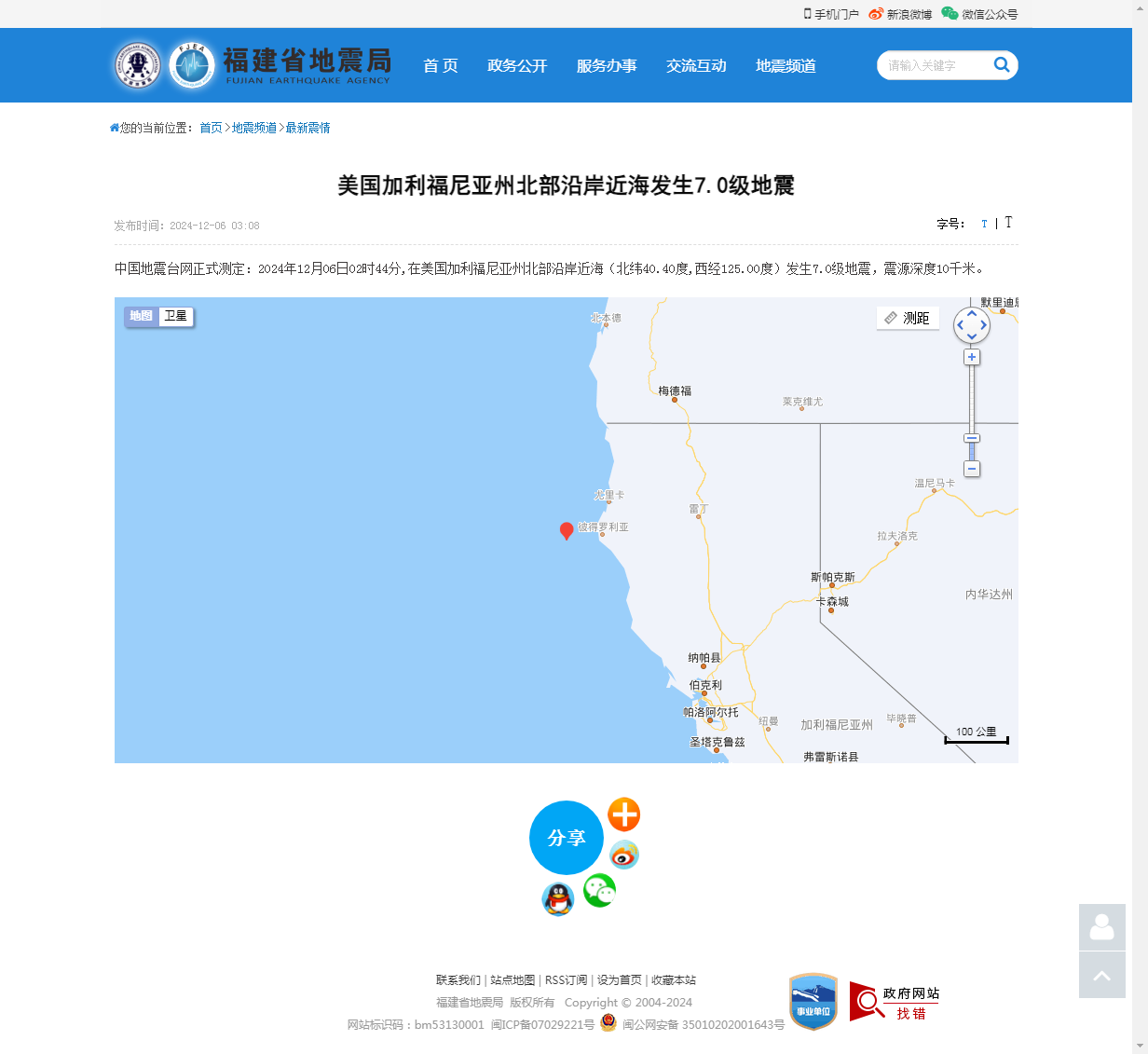Click the red earthquake epicenter marker

coord(566,530)
